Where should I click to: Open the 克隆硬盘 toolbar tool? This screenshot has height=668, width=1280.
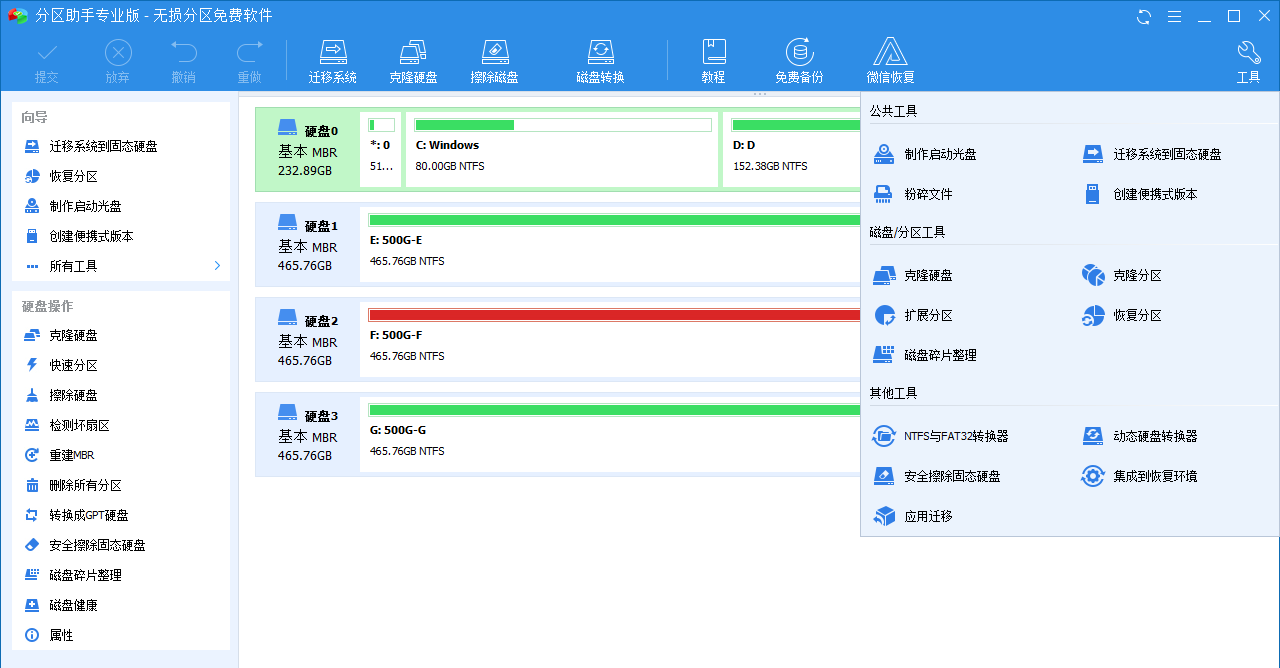(x=413, y=60)
